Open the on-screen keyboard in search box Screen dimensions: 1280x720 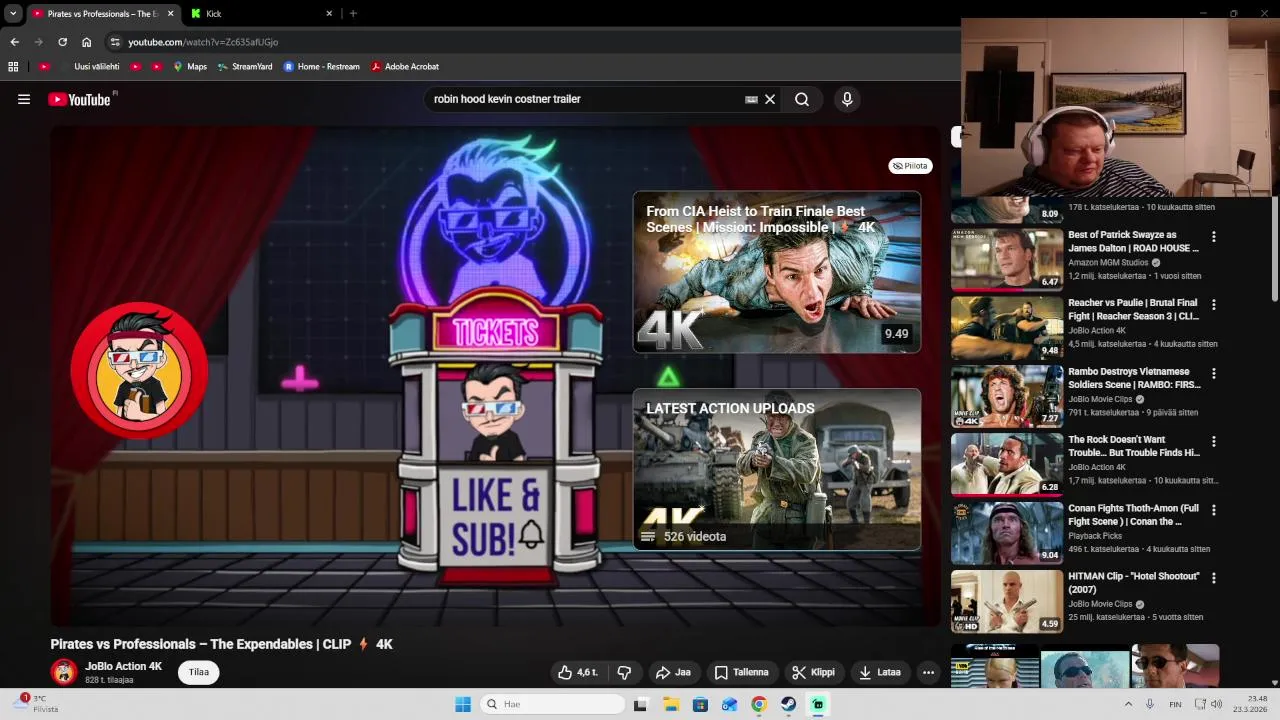(x=751, y=99)
